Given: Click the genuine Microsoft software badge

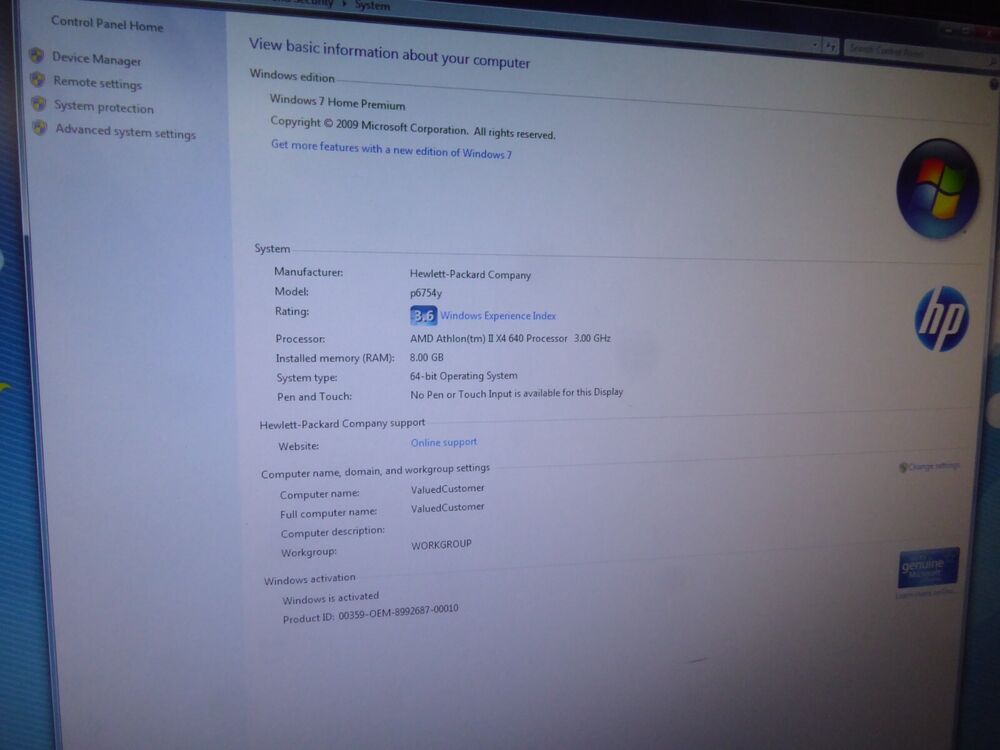Looking at the screenshot, I should [x=929, y=567].
